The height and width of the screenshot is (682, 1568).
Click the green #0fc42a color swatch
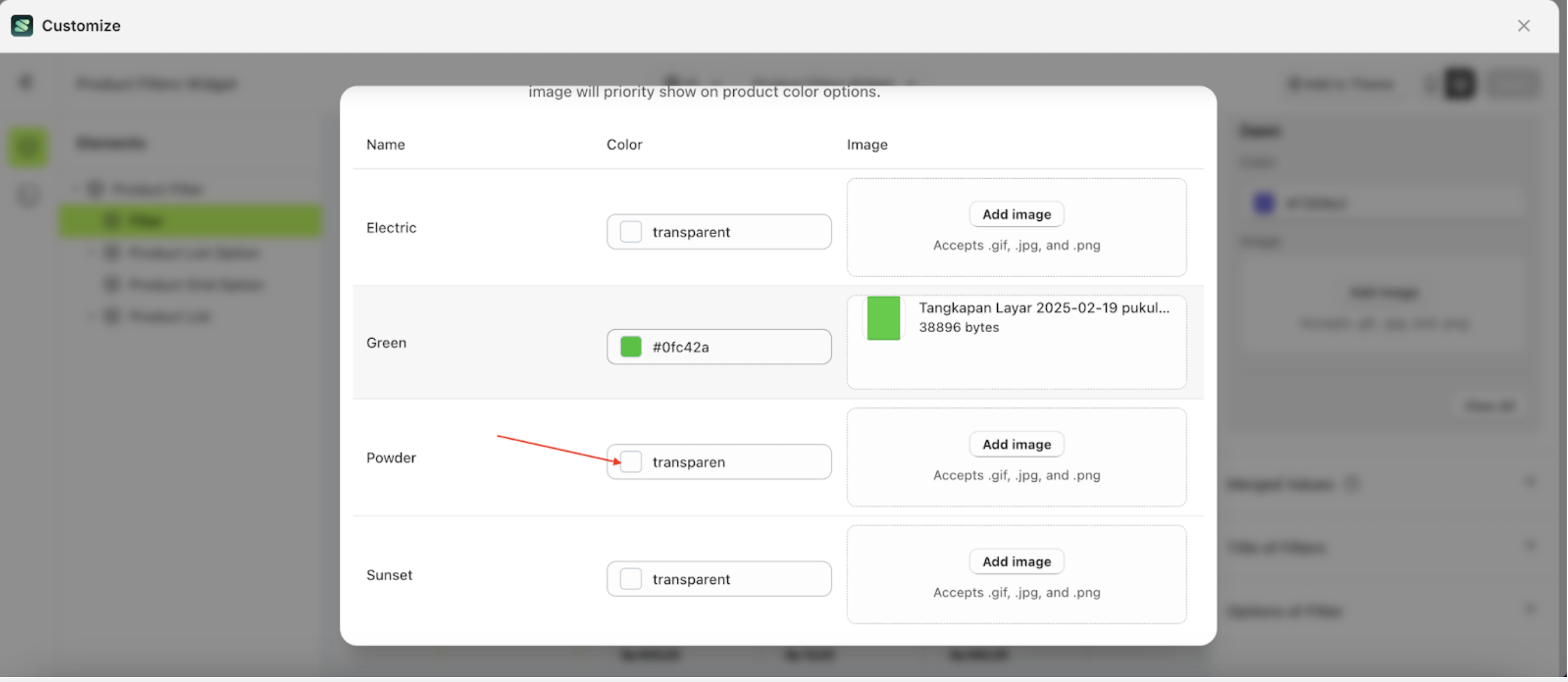(x=630, y=346)
